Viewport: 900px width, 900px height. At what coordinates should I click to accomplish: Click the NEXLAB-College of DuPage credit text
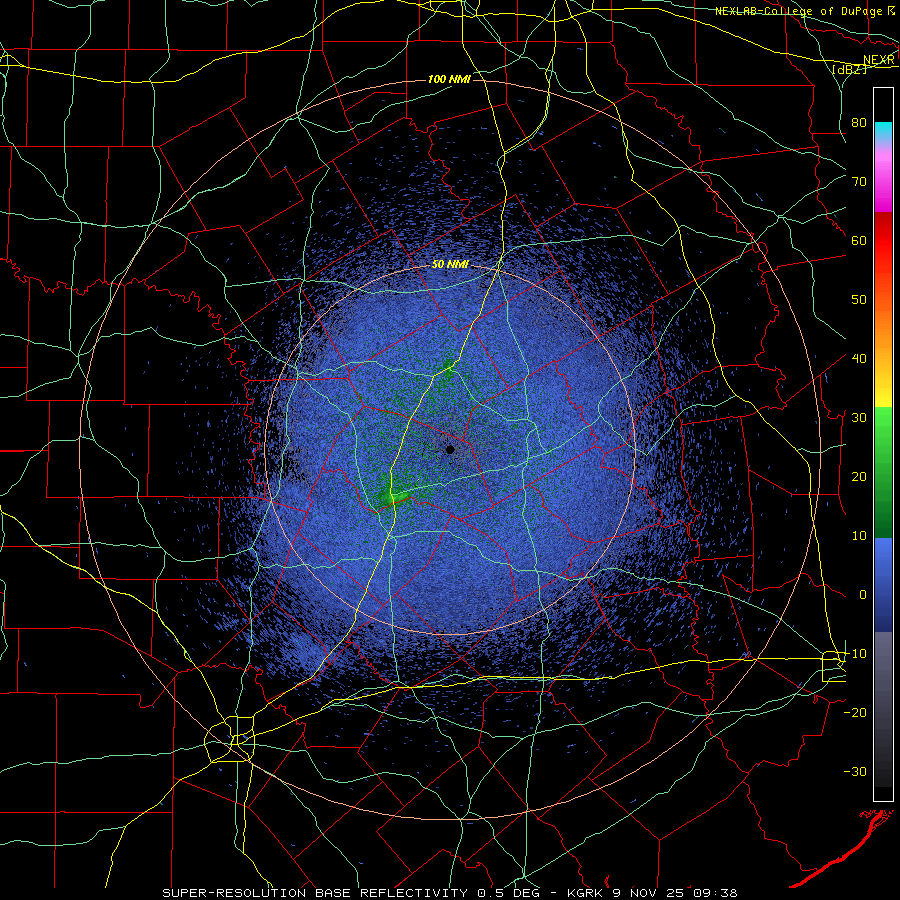click(798, 11)
